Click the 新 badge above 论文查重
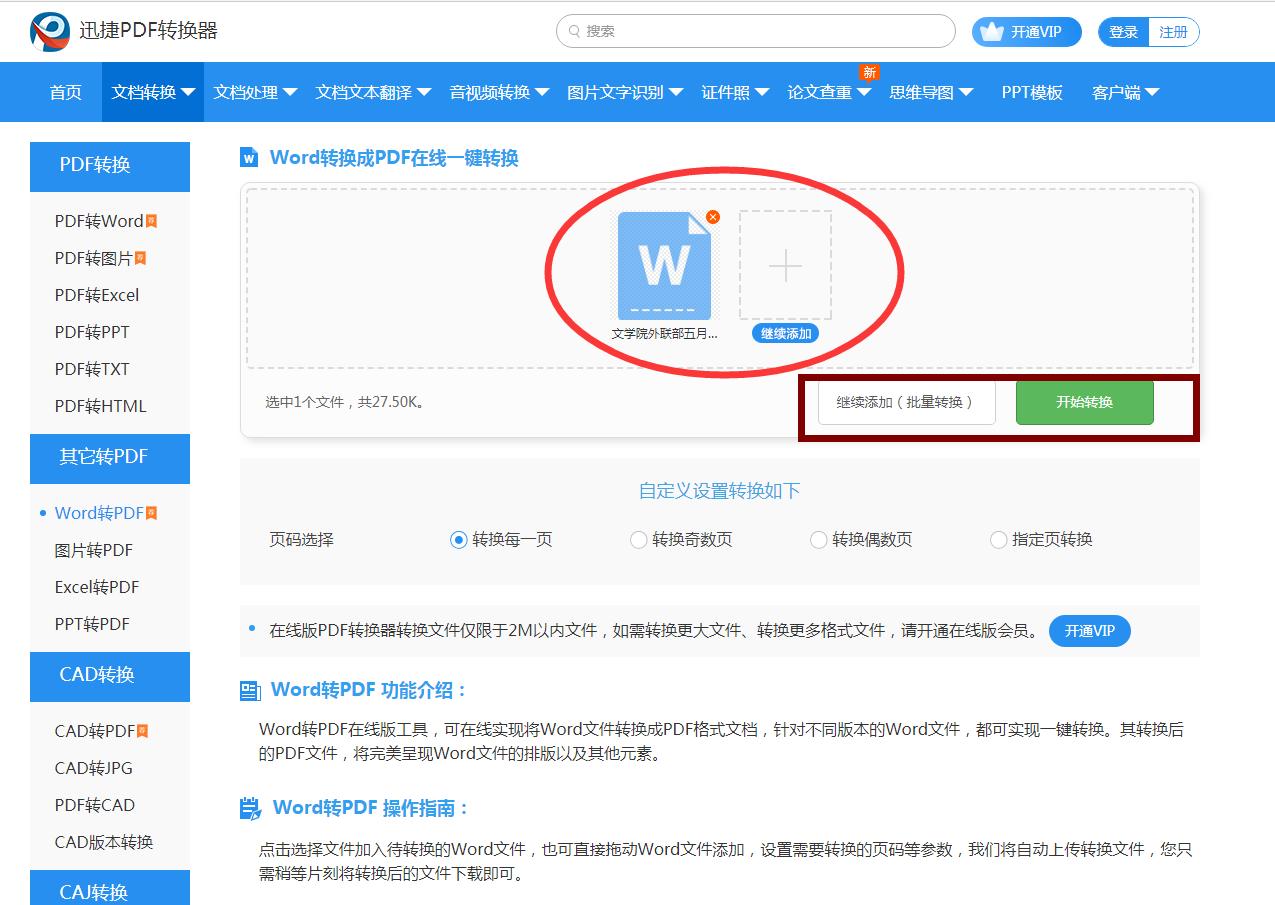 coord(869,72)
